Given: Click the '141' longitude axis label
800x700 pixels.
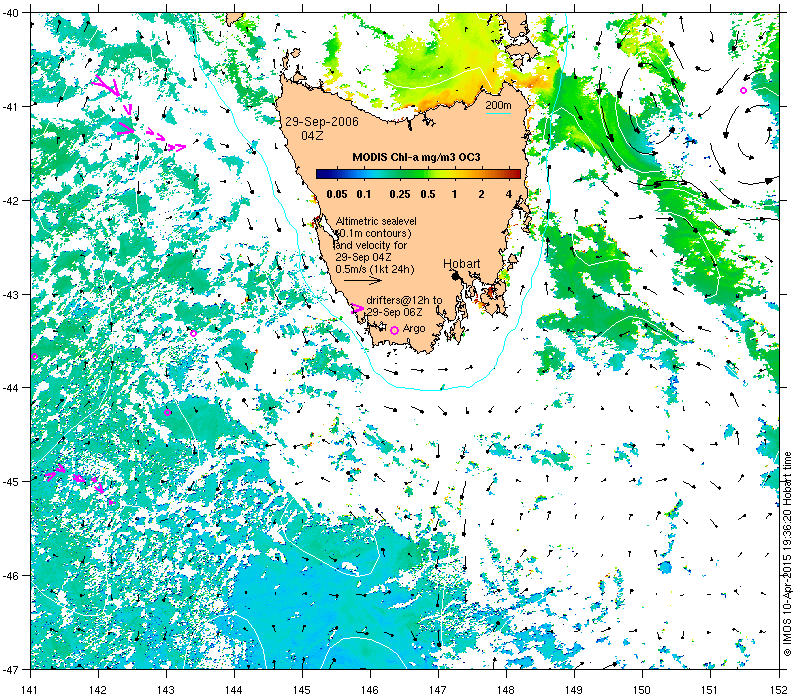Looking at the screenshot, I should [30, 690].
